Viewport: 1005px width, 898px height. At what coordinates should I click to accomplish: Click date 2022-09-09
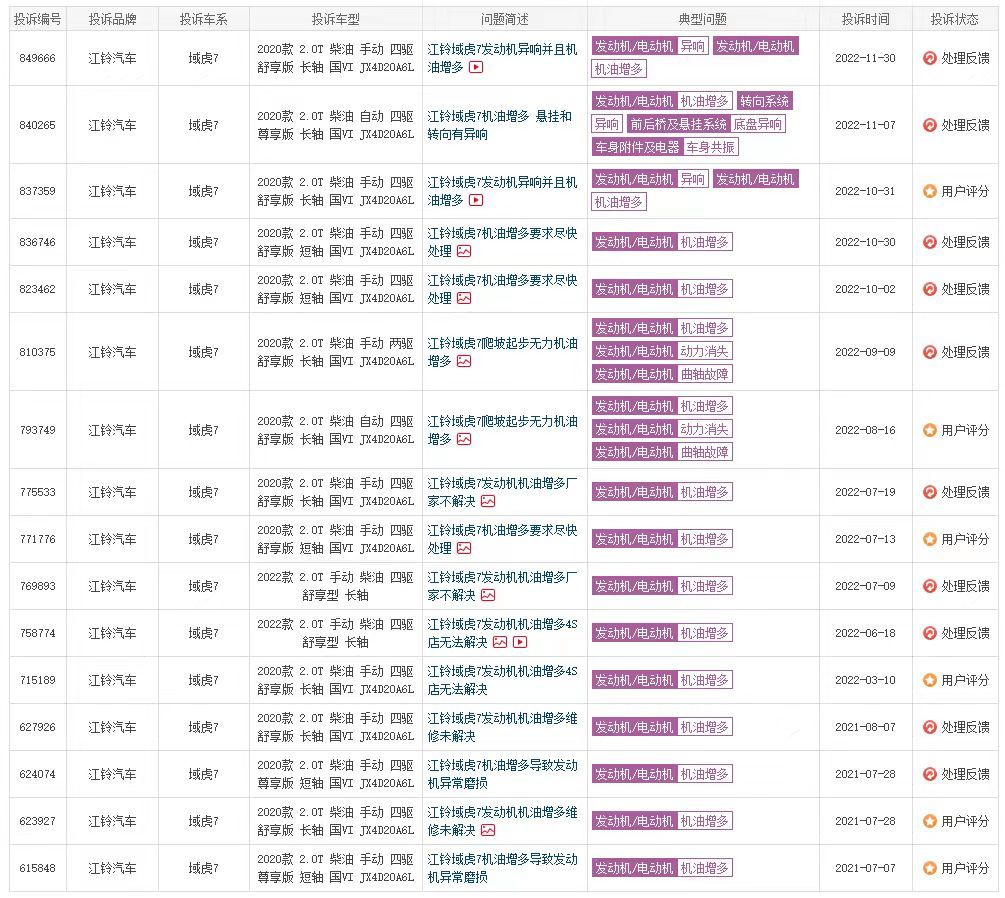tap(865, 352)
